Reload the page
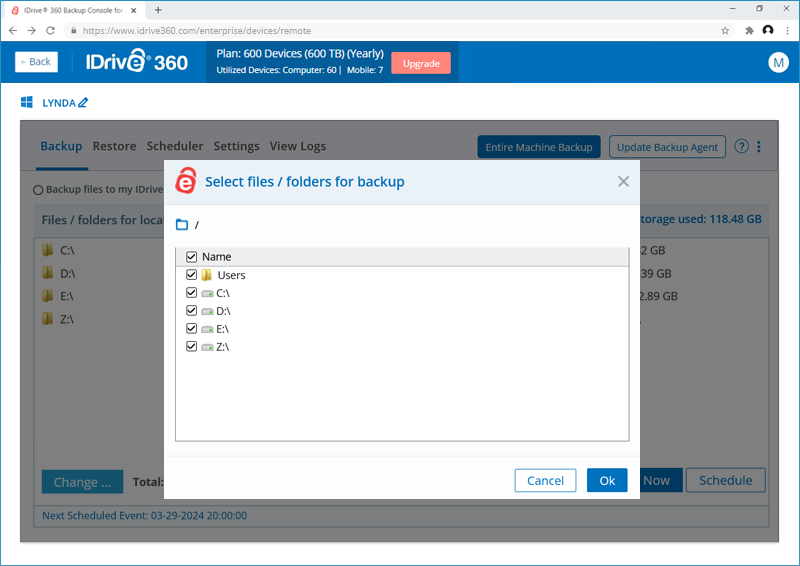 pyautogui.click(x=50, y=31)
